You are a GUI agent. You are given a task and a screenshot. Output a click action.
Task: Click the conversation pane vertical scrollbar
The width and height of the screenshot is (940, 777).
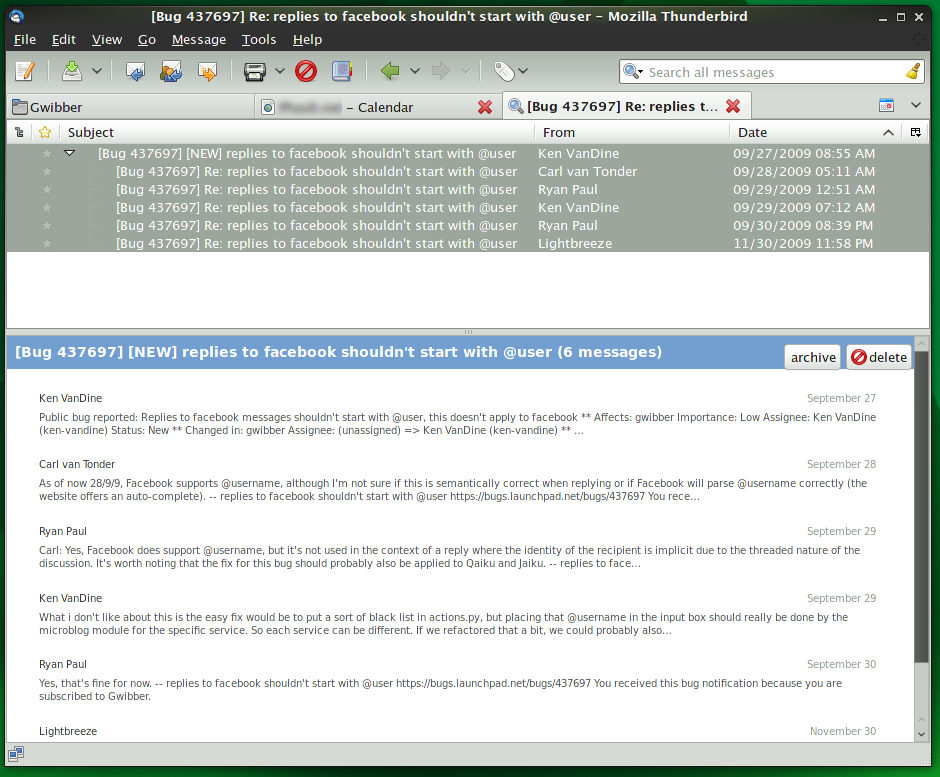tap(921, 507)
